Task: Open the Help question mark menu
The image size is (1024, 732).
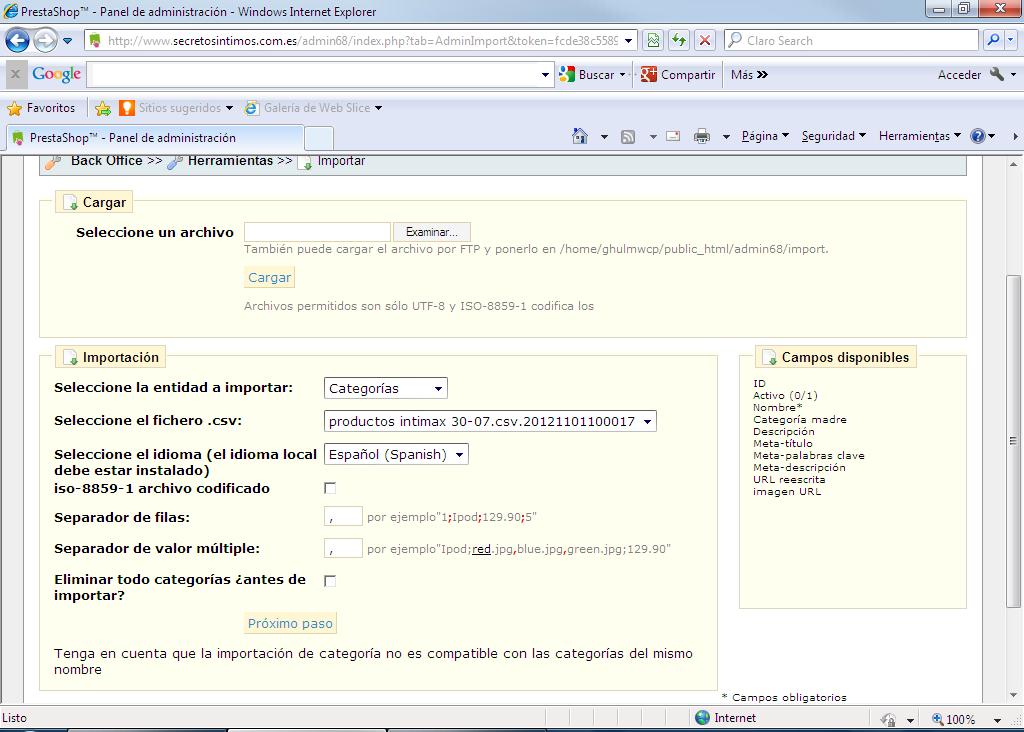Action: coord(982,136)
